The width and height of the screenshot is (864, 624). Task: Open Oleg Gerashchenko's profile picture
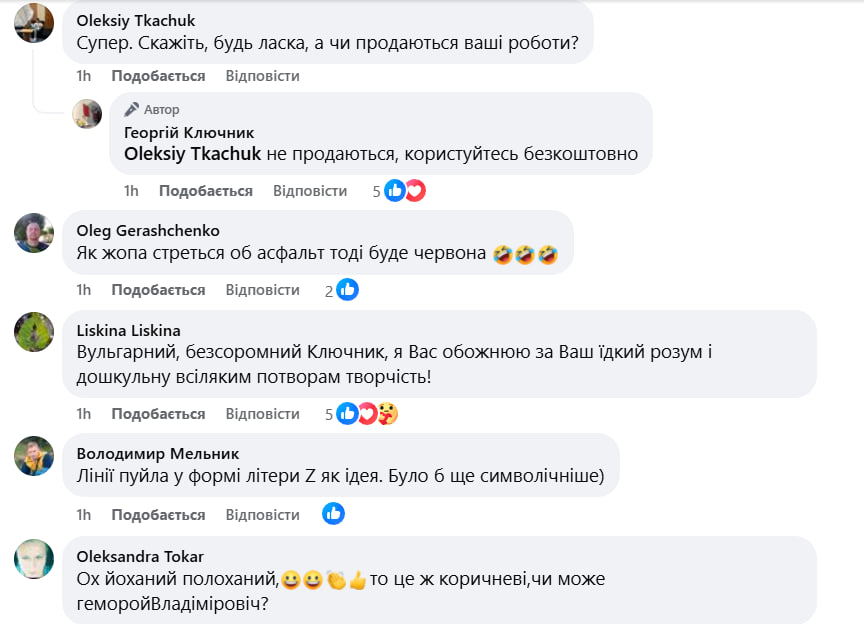(x=34, y=233)
